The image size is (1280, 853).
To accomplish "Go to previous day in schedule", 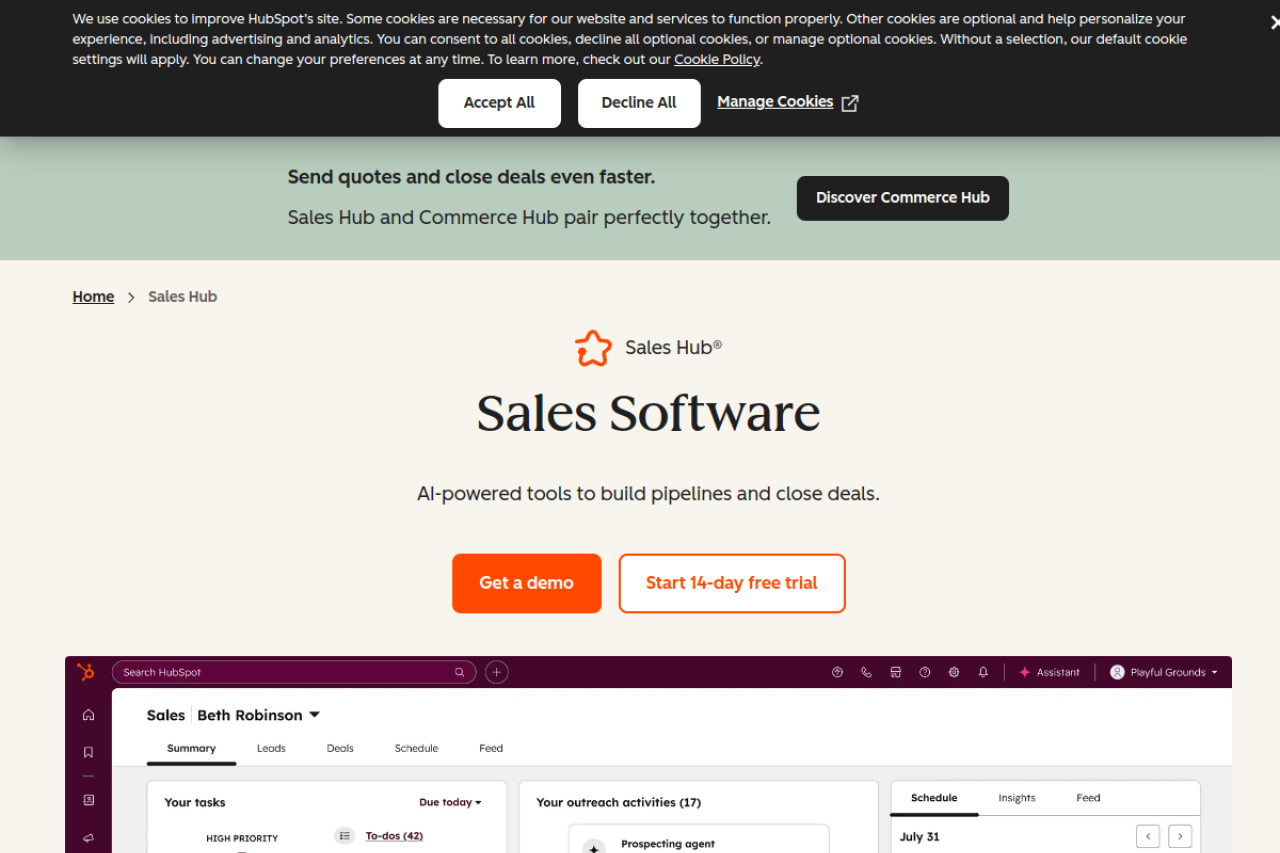I will click(x=1149, y=836).
